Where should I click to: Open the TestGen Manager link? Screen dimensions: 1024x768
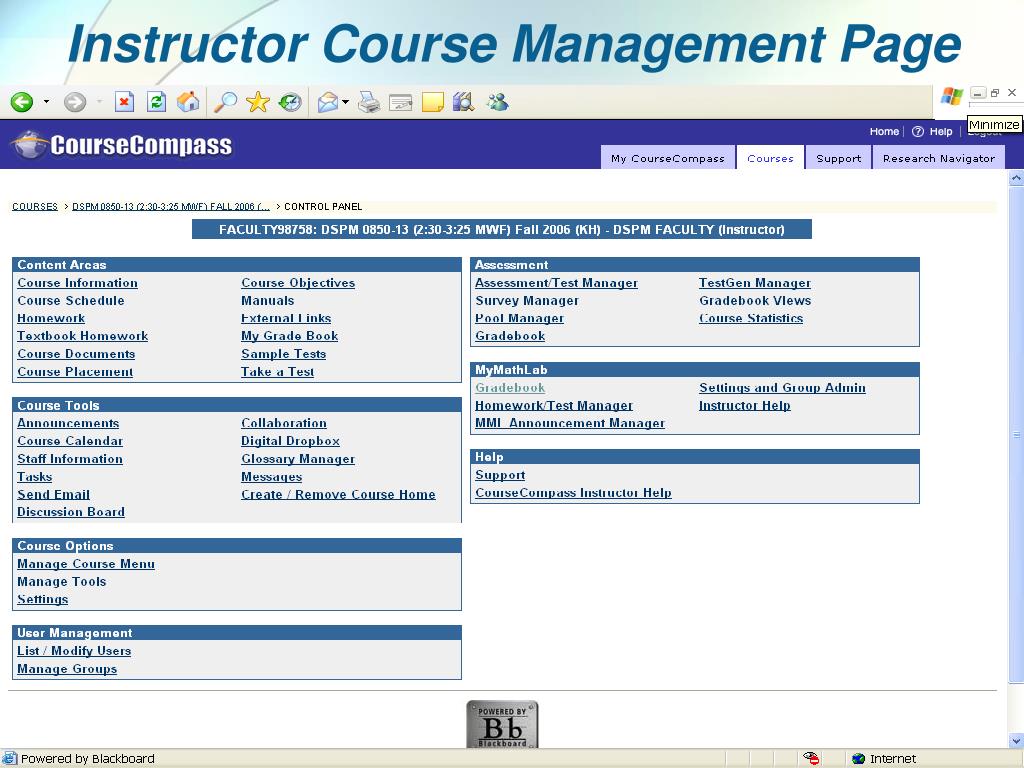pos(754,283)
